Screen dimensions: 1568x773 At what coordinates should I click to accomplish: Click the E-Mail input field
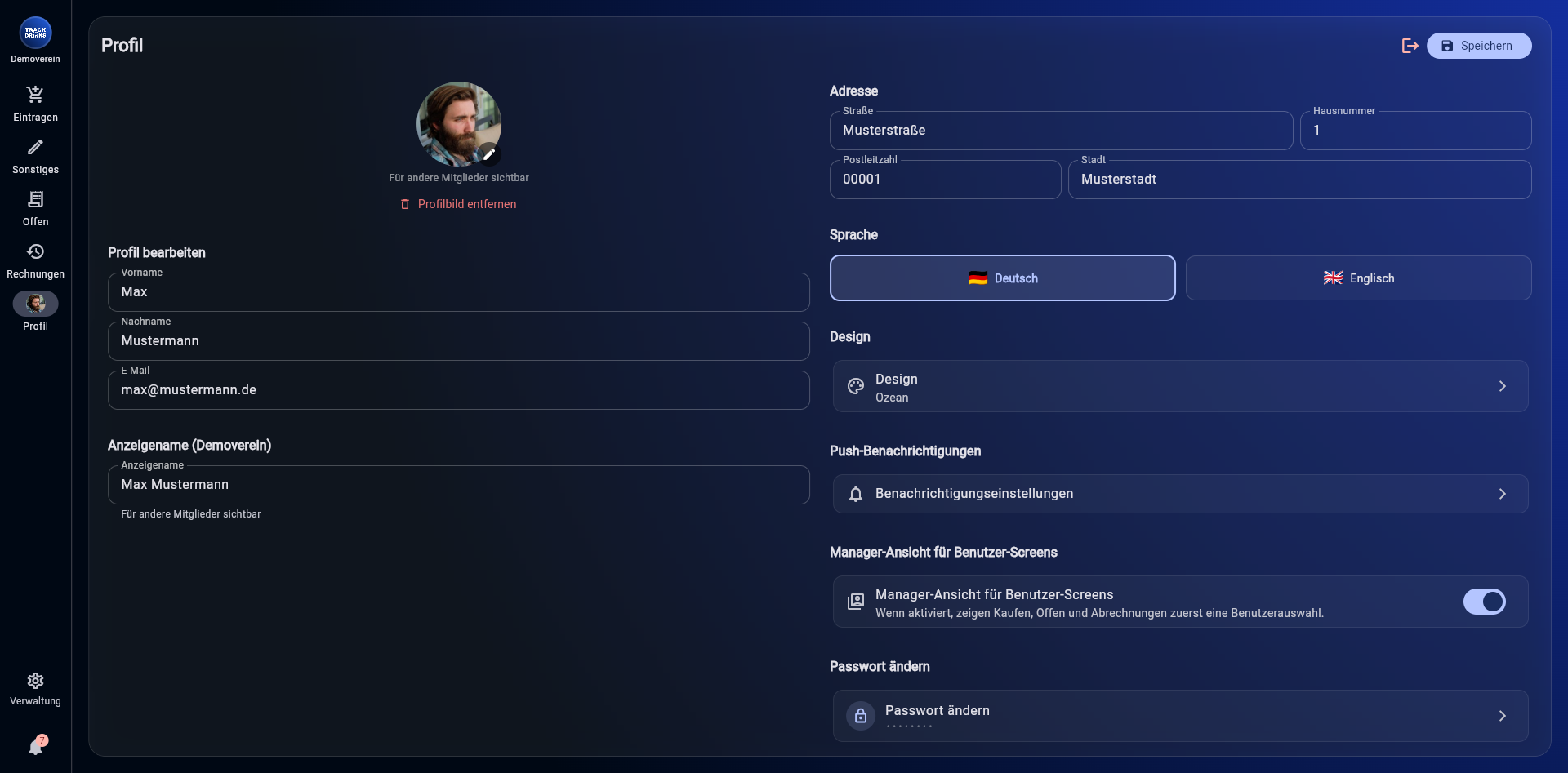click(458, 390)
